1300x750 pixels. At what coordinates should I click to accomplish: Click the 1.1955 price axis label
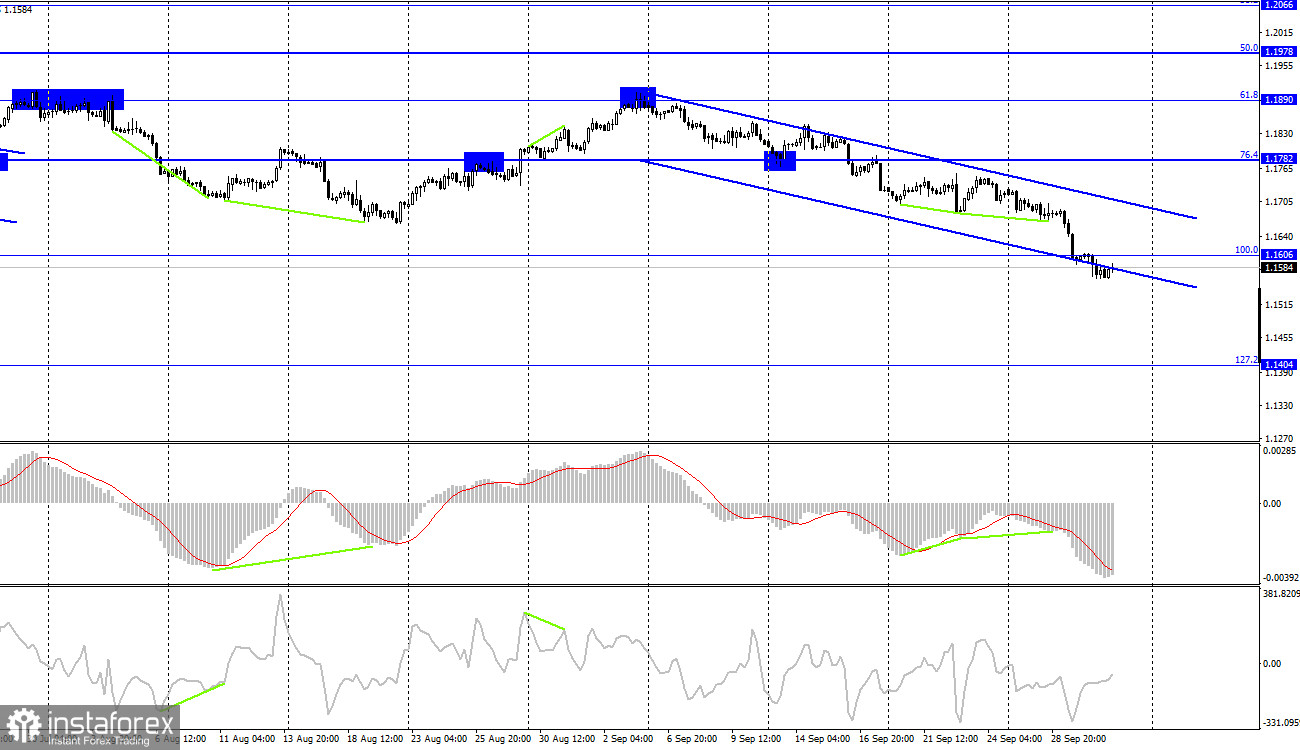(1279, 66)
